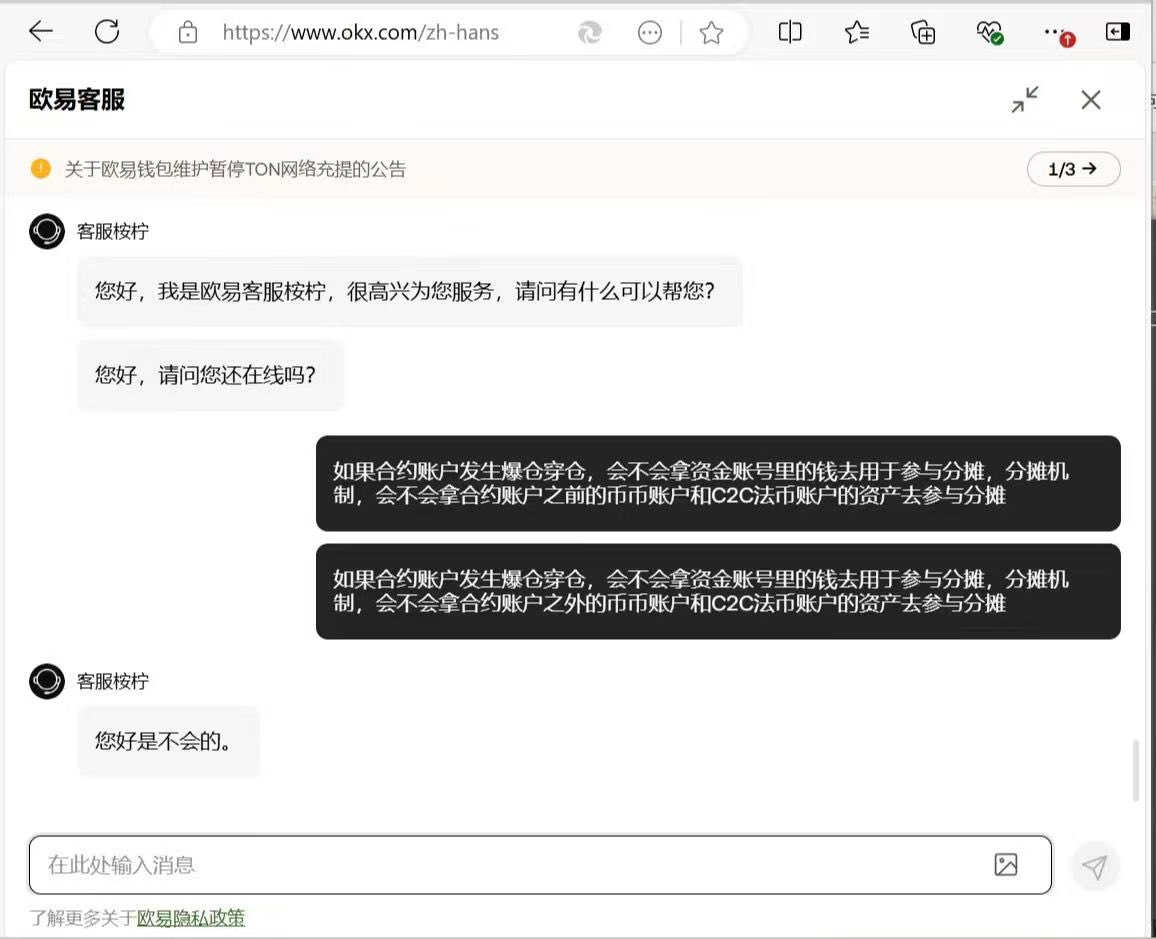Image resolution: width=1156 pixels, height=939 pixels.
Task: Open split screen view icon
Action: coord(790,32)
